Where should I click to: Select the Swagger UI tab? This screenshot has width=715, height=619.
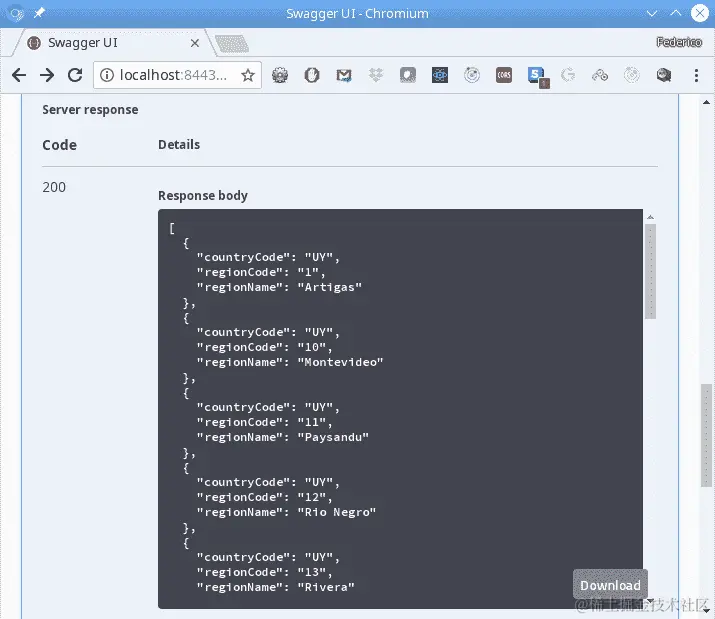[x=114, y=43]
